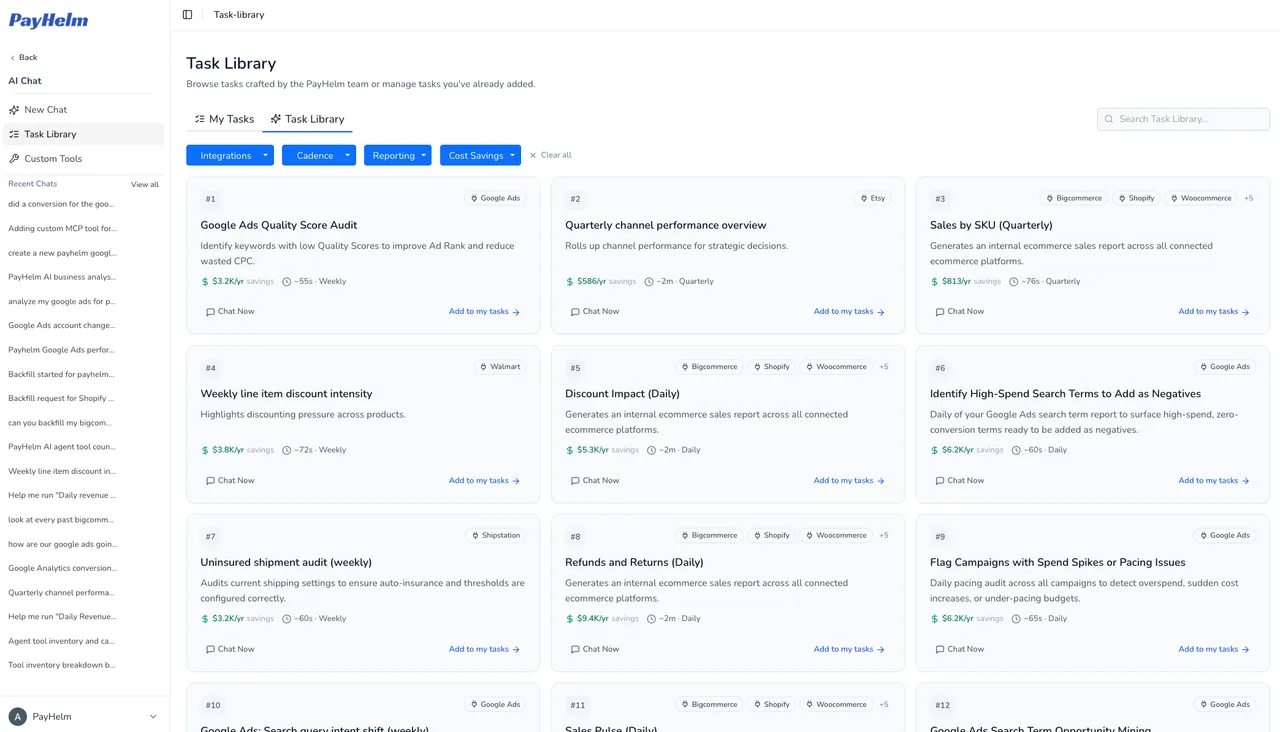Chat Now on Google Ads Quality Score Audit
Image resolution: width=1280 pixels, height=732 pixels.
coord(230,312)
